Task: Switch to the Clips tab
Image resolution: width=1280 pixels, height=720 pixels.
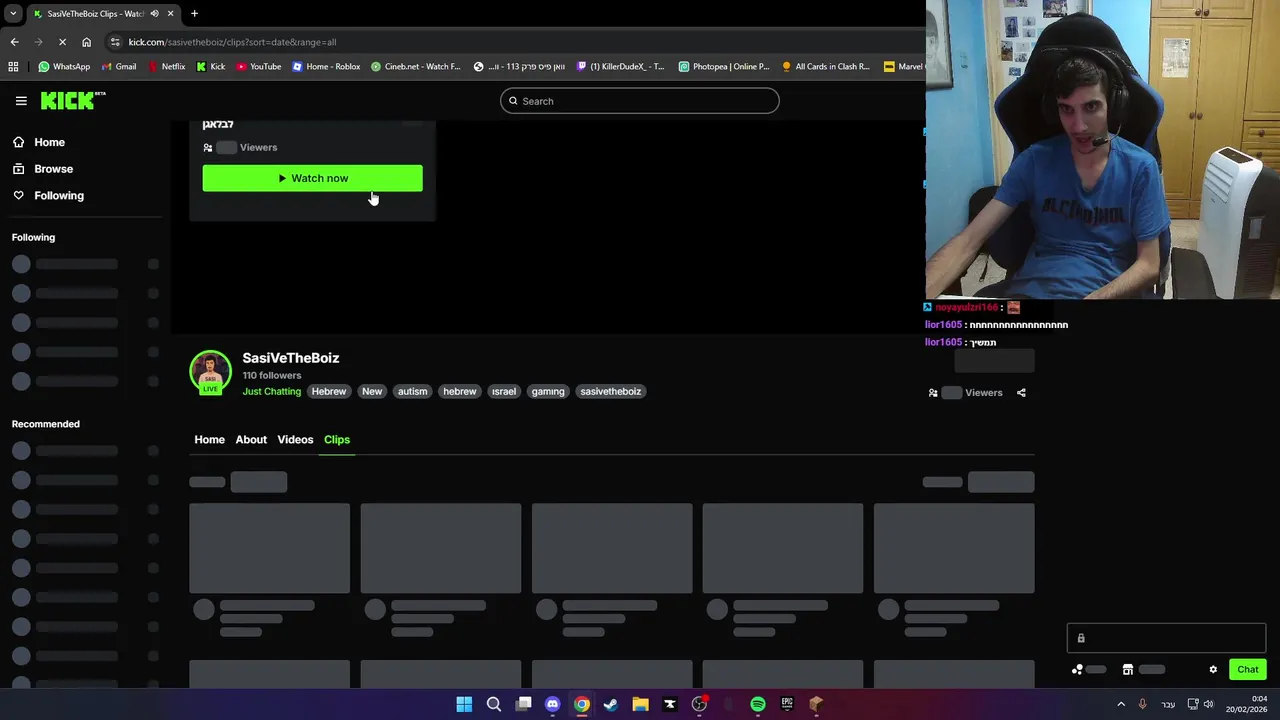Action: click(x=337, y=440)
